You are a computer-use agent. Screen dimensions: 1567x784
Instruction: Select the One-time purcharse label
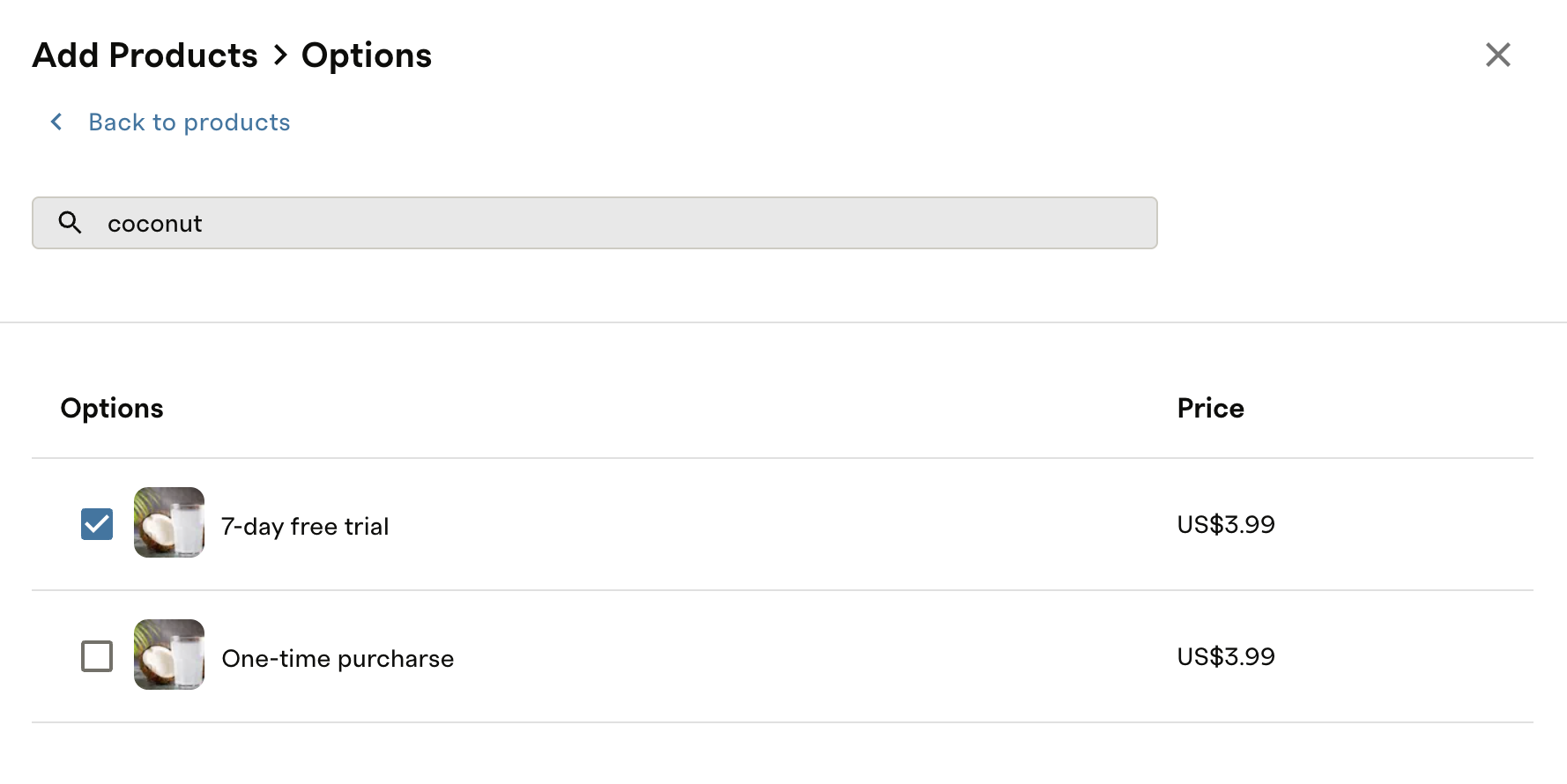338,659
